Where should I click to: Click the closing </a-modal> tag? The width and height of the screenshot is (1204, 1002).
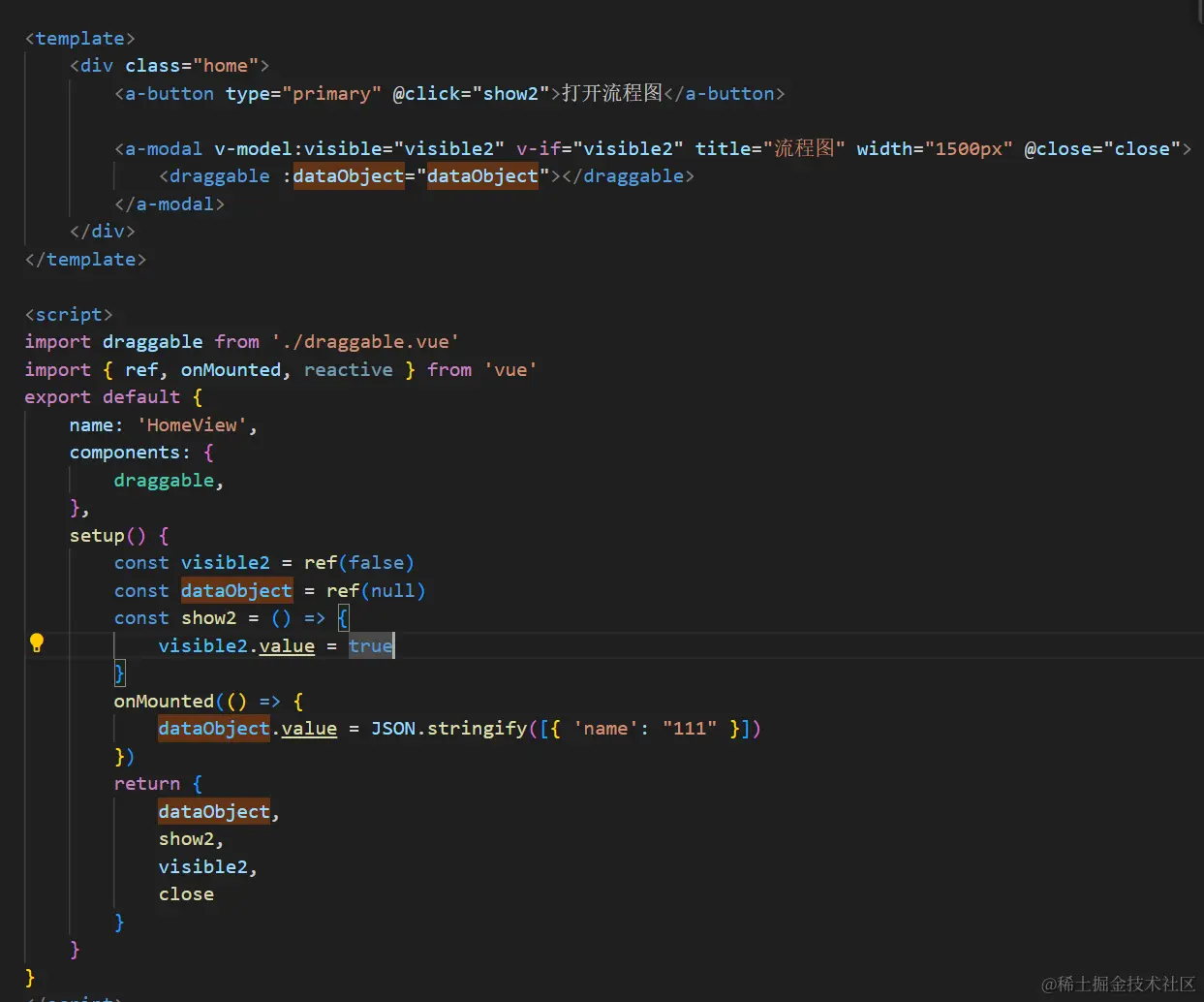170,204
